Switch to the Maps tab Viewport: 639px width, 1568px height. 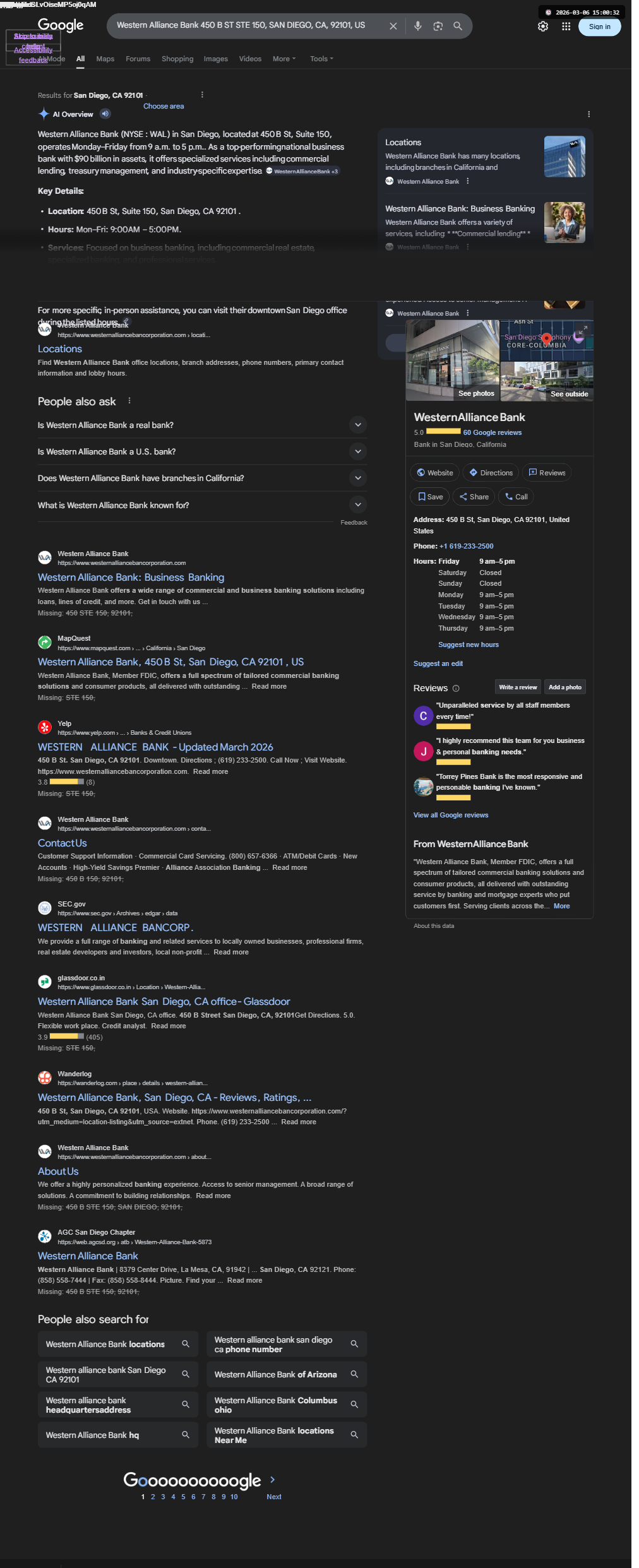(x=105, y=59)
